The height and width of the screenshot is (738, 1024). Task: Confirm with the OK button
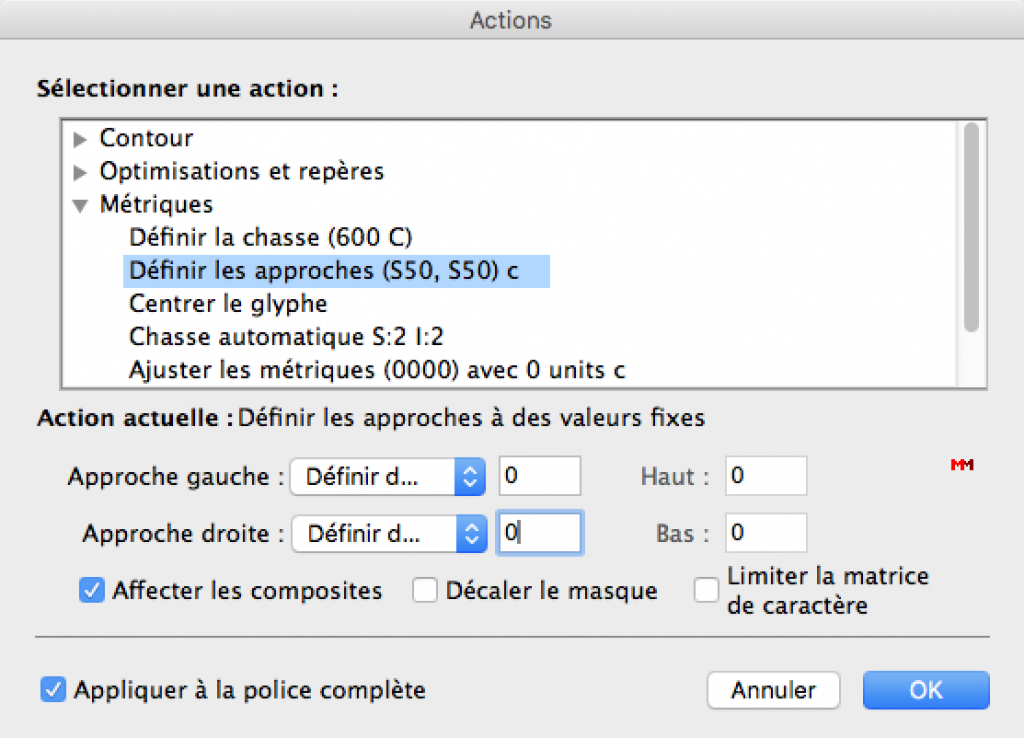[925, 690]
